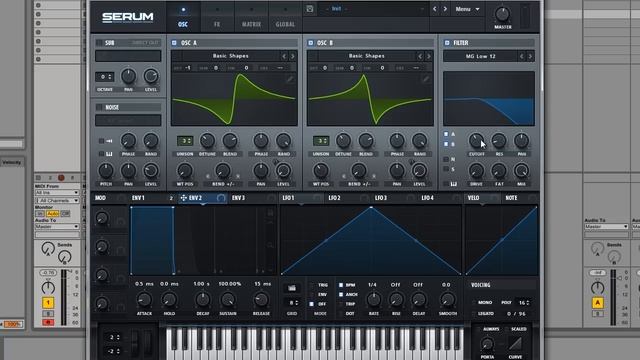Open the OSC B Basic Shapes wavetable selector
The width and height of the screenshot is (640, 360).
(x=367, y=56)
